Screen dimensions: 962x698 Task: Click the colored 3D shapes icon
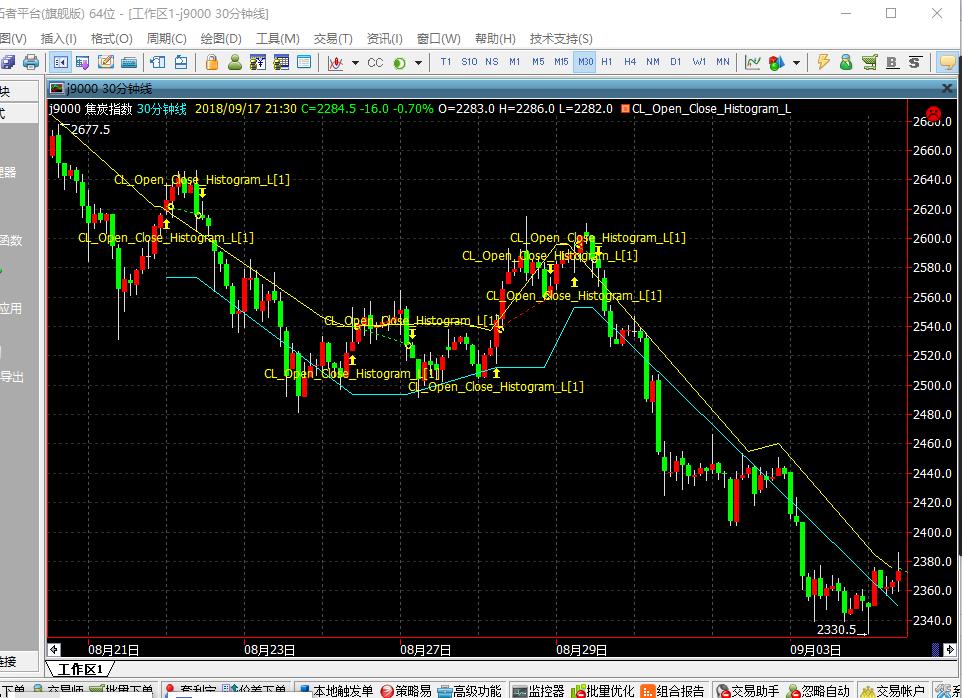pyautogui.click(x=776, y=63)
